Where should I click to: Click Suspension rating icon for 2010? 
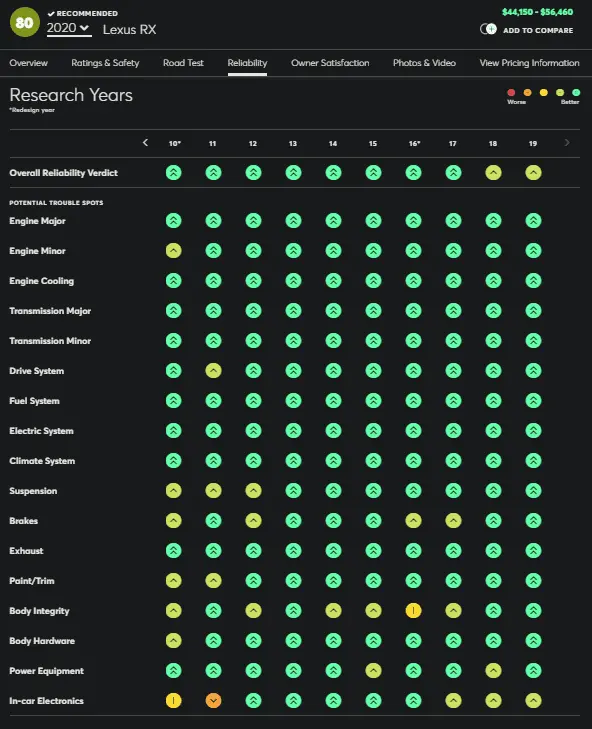point(173,491)
